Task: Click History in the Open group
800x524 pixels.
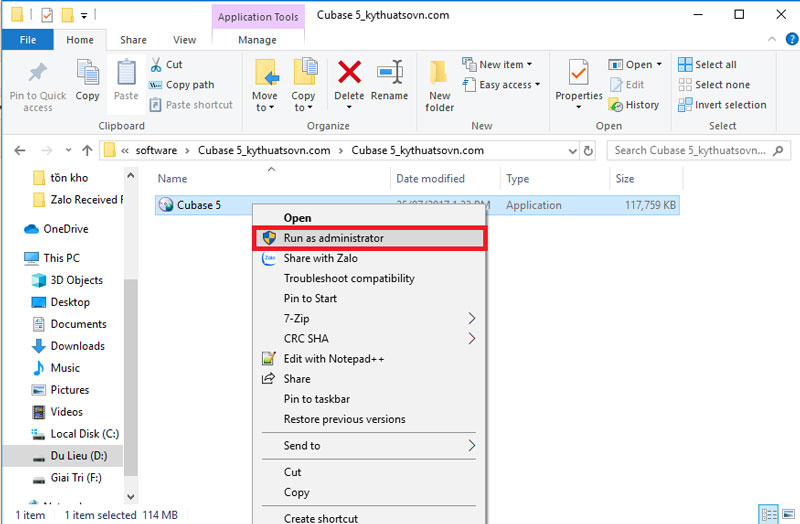Action: pos(634,105)
